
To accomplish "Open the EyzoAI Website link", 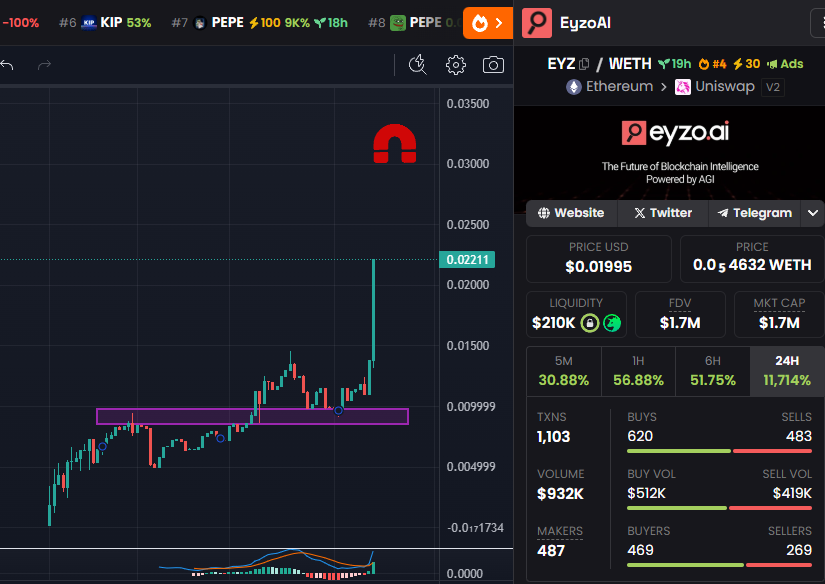I will click(x=571, y=213).
